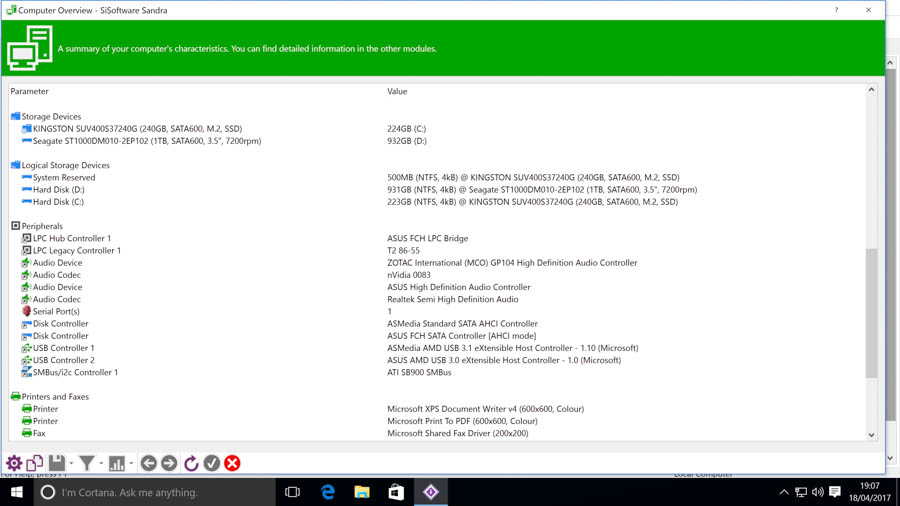Viewport: 900px width, 506px height.
Task: Click the ASUS FCH SATA disk controller icon
Action: tap(26, 336)
